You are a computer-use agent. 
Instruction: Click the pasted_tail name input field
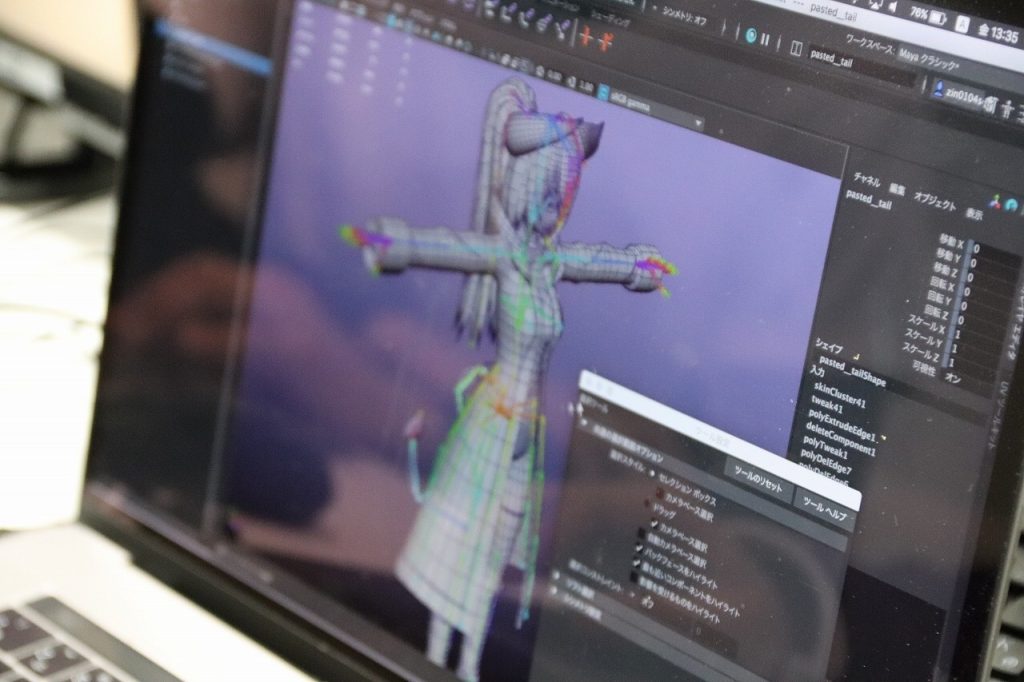tap(863, 67)
